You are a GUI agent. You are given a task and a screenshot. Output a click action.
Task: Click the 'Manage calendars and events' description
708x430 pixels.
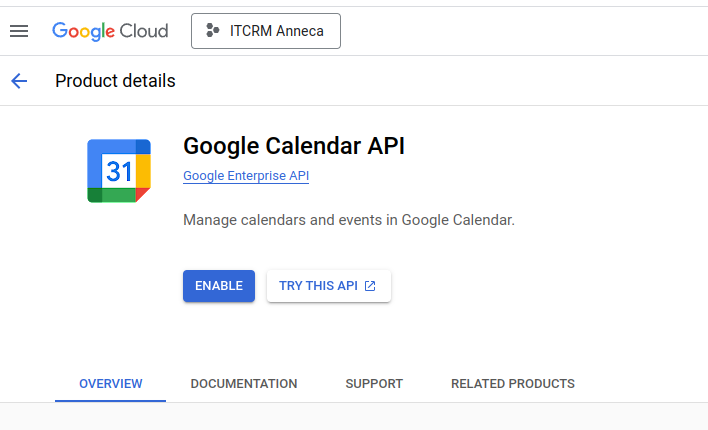pyautogui.click(x=349, y=220)
